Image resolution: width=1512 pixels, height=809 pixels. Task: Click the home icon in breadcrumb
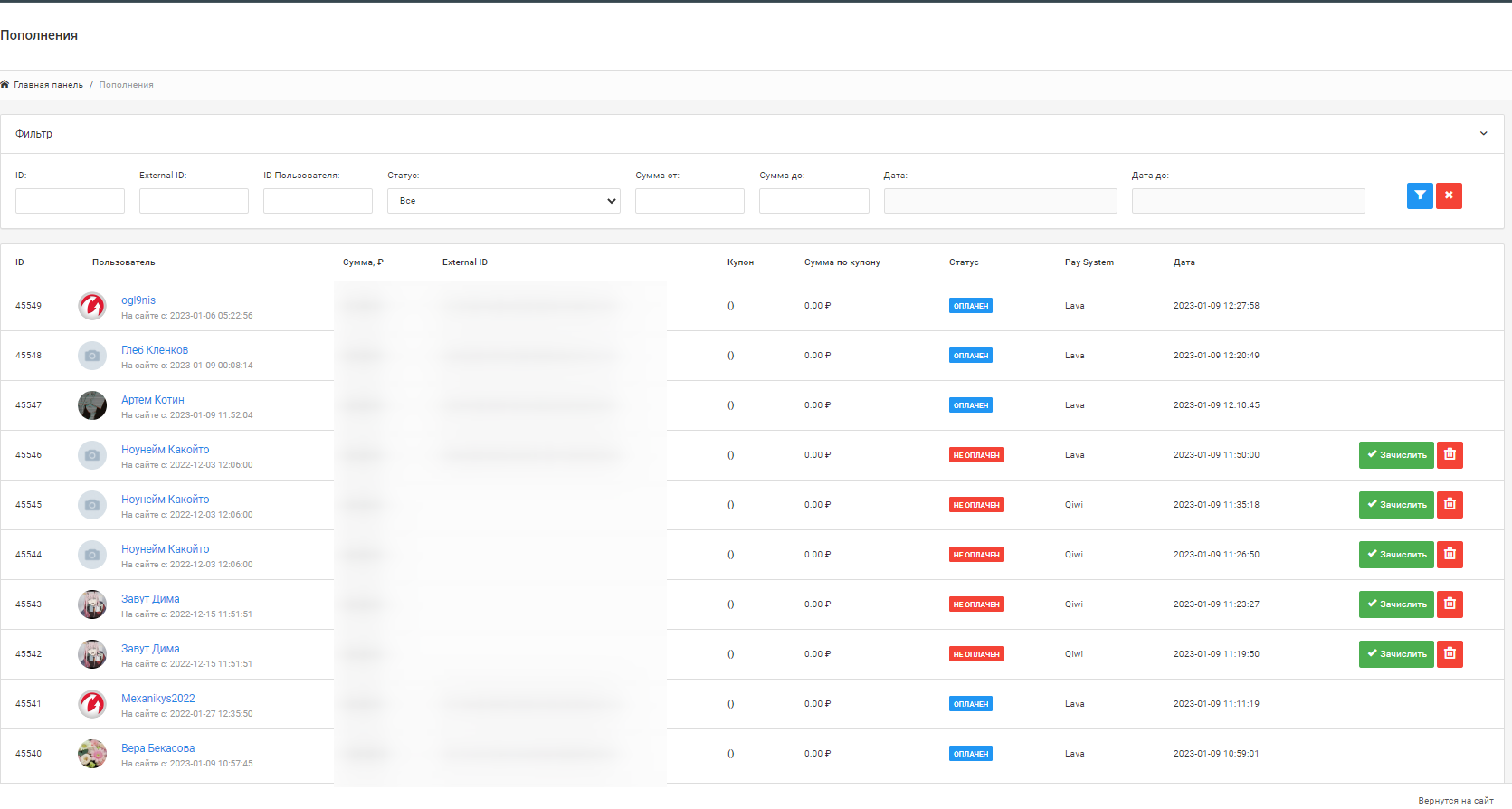click(x=5, y=85)
